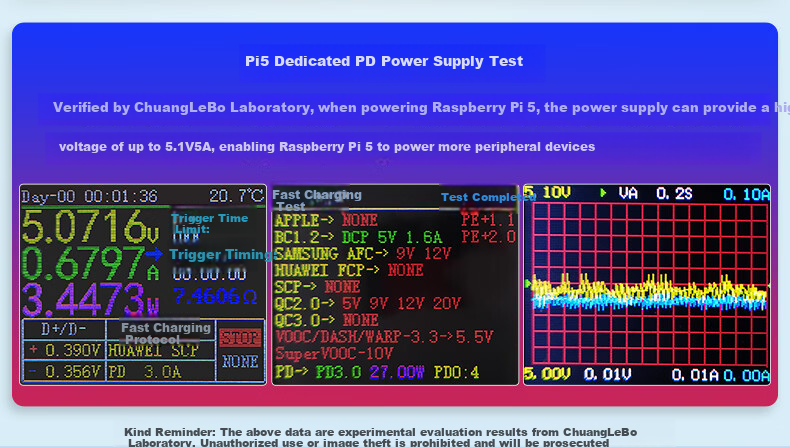Click the 5.00V lower scale label
The height and width of the screenshot is (447, 790).
coord(547,374)
